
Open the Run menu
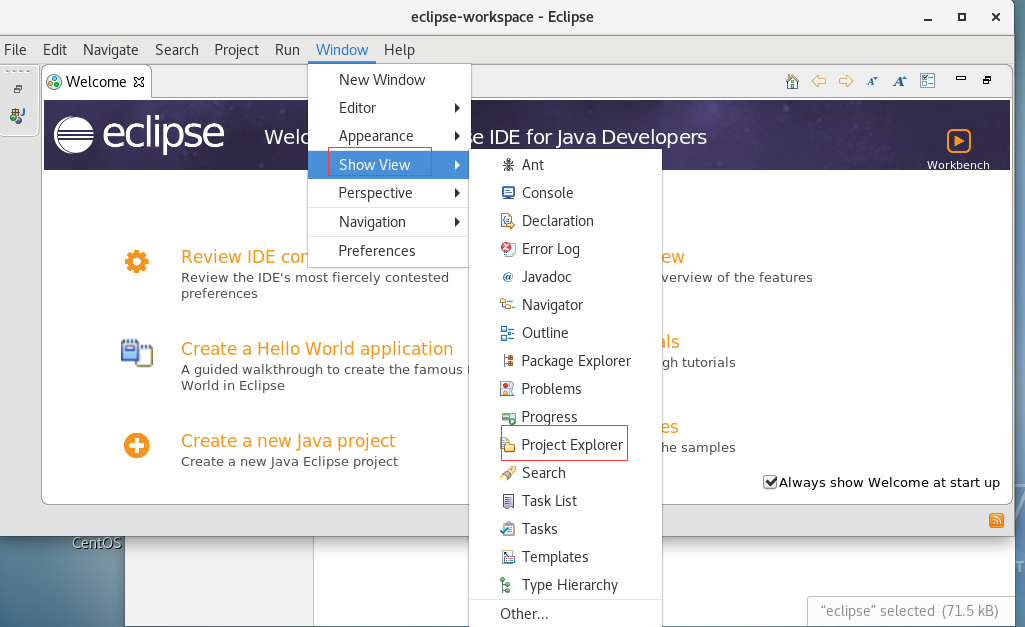click(x=287, y=50)
